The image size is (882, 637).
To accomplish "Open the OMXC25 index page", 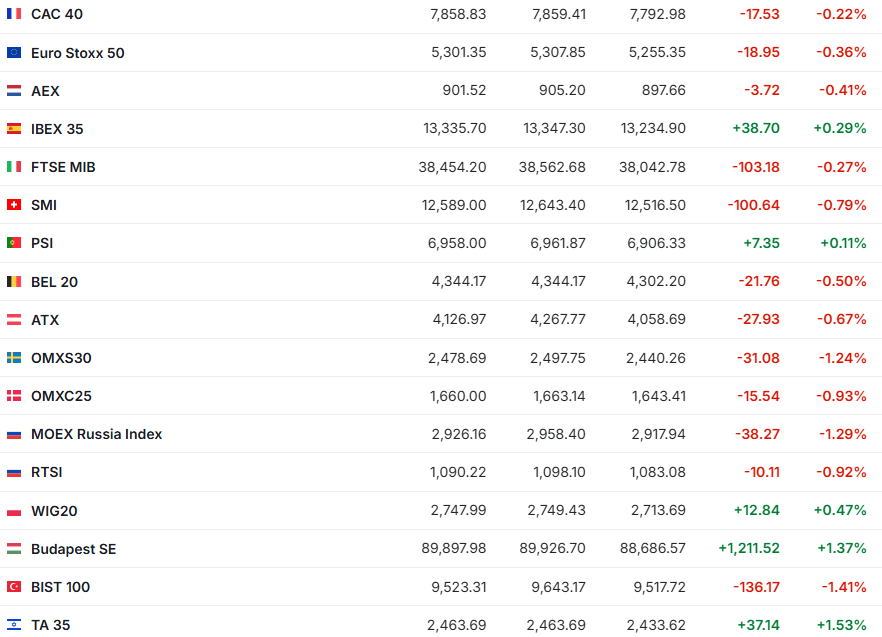I will (61, 396).
